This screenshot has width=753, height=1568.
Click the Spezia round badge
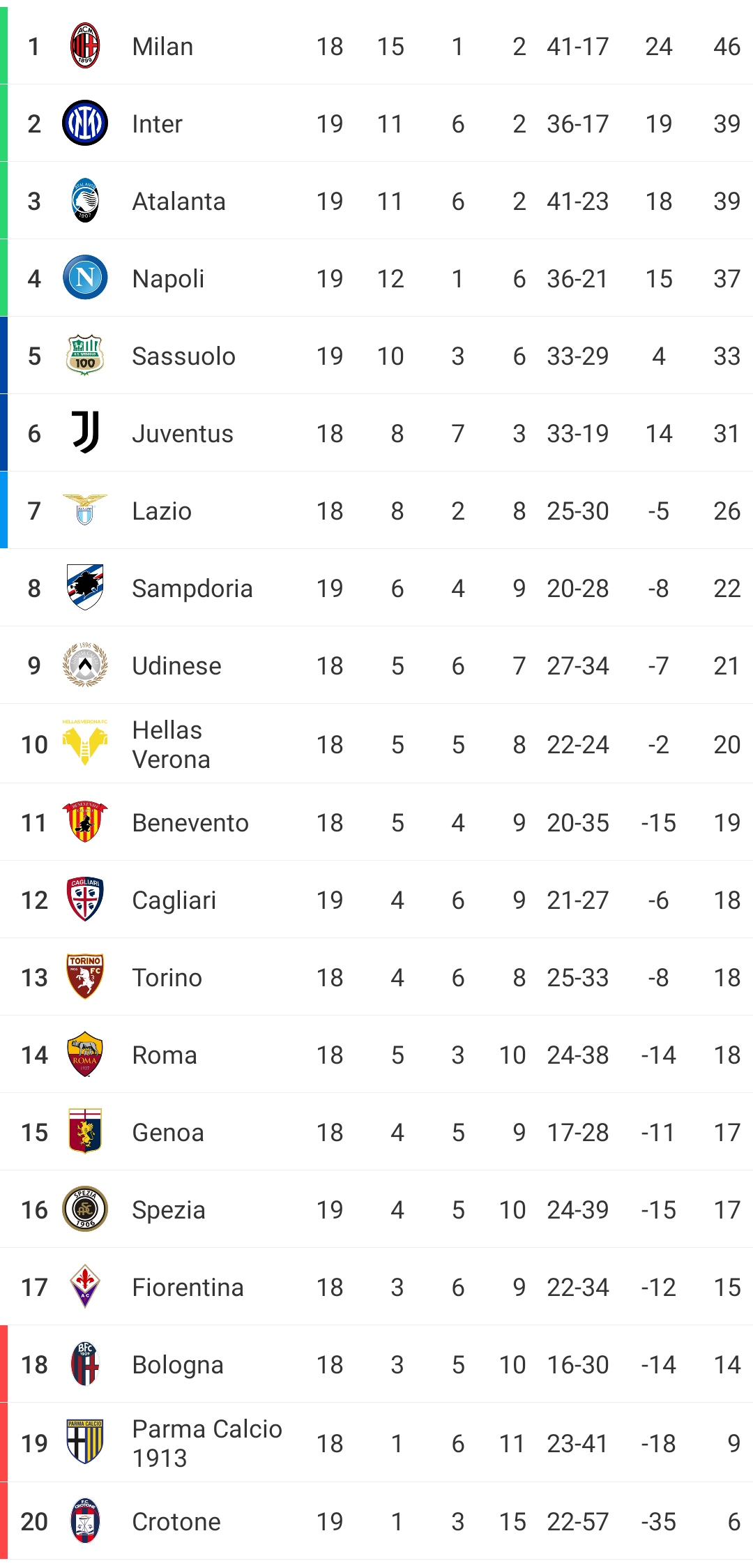tap(85, 1209)
